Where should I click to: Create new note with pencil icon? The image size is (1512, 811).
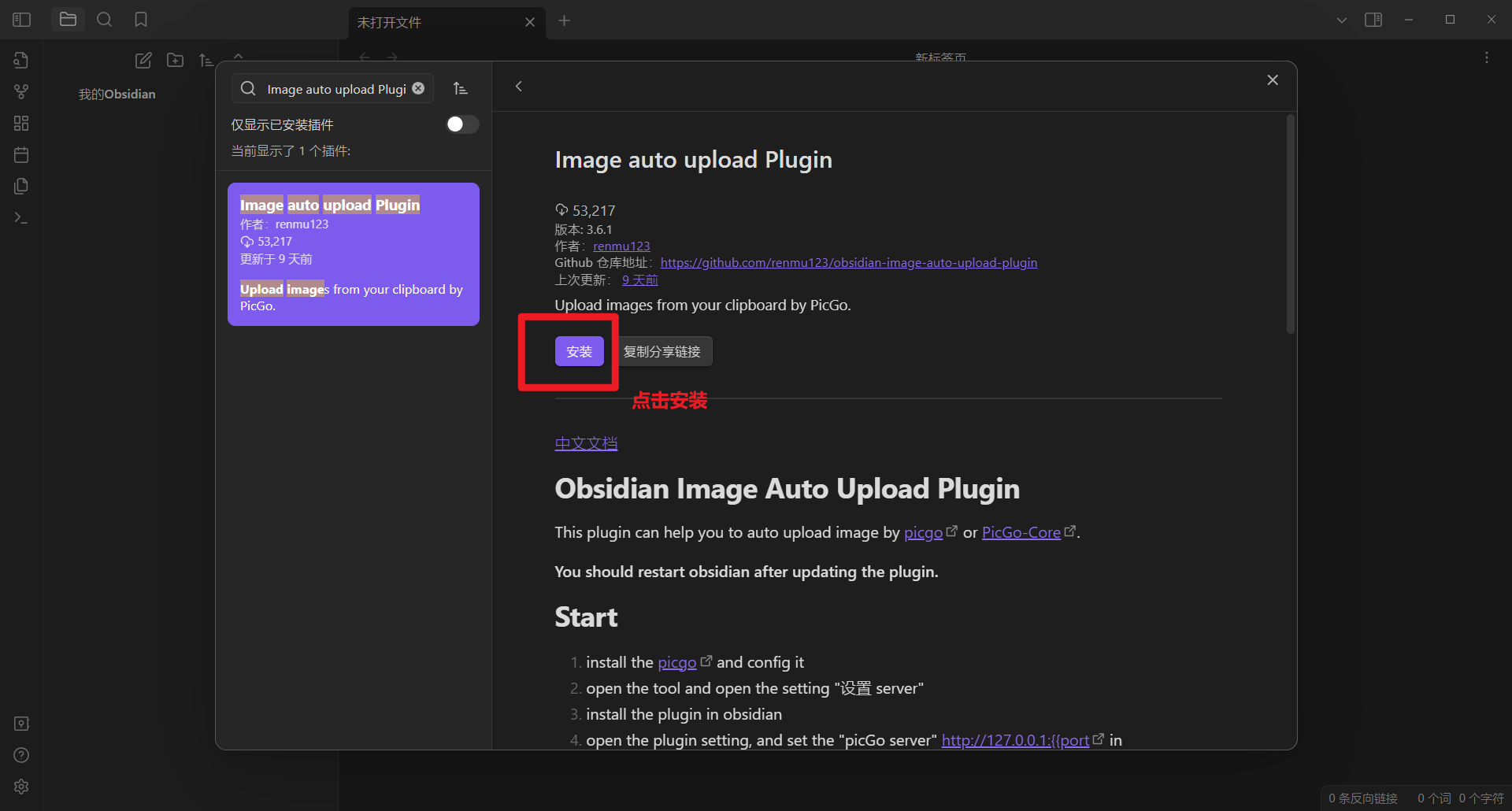pos(143,61)
